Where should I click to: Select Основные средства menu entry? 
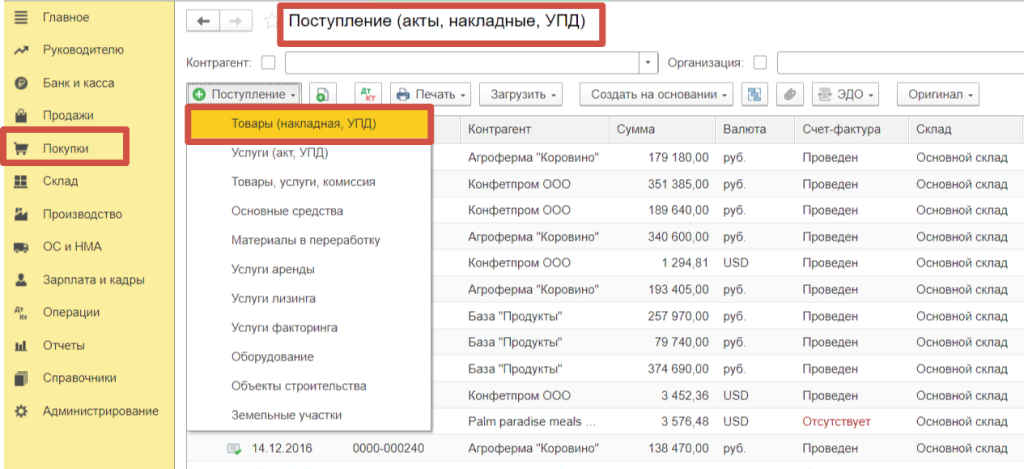[x=286, y=211]
